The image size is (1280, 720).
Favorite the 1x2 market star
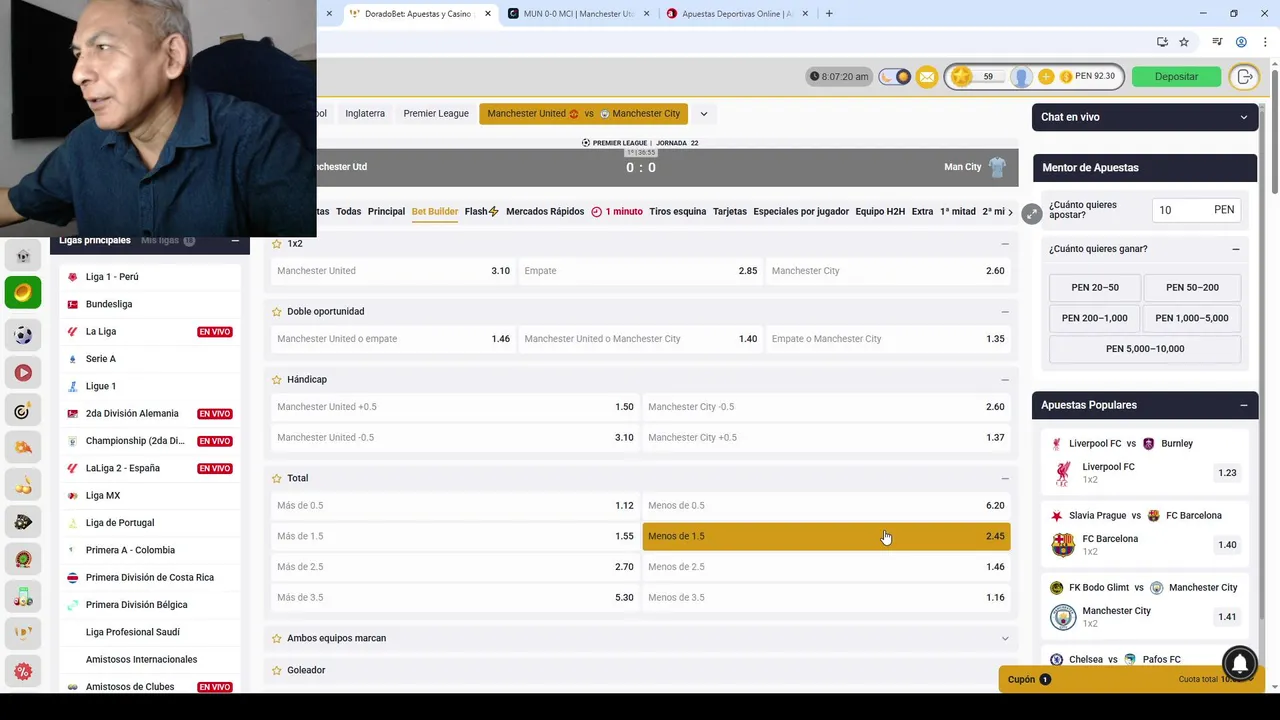coord(277,244)
